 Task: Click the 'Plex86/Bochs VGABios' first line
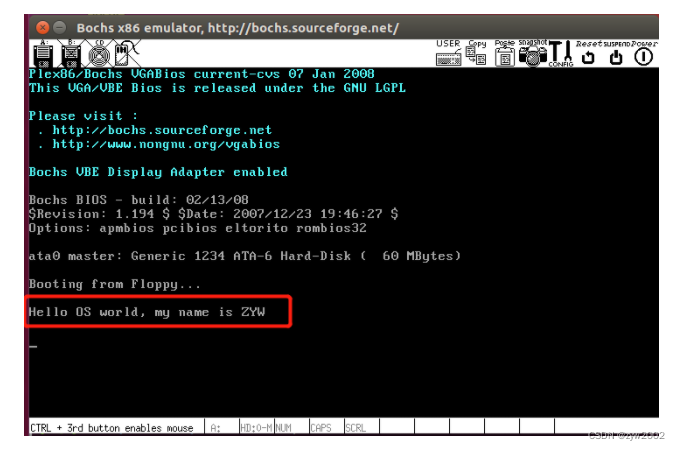pos(202,74)
